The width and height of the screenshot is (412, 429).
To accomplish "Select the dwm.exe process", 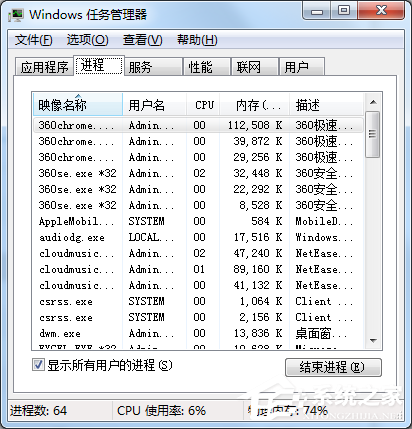I will click(x=198, y=333).
